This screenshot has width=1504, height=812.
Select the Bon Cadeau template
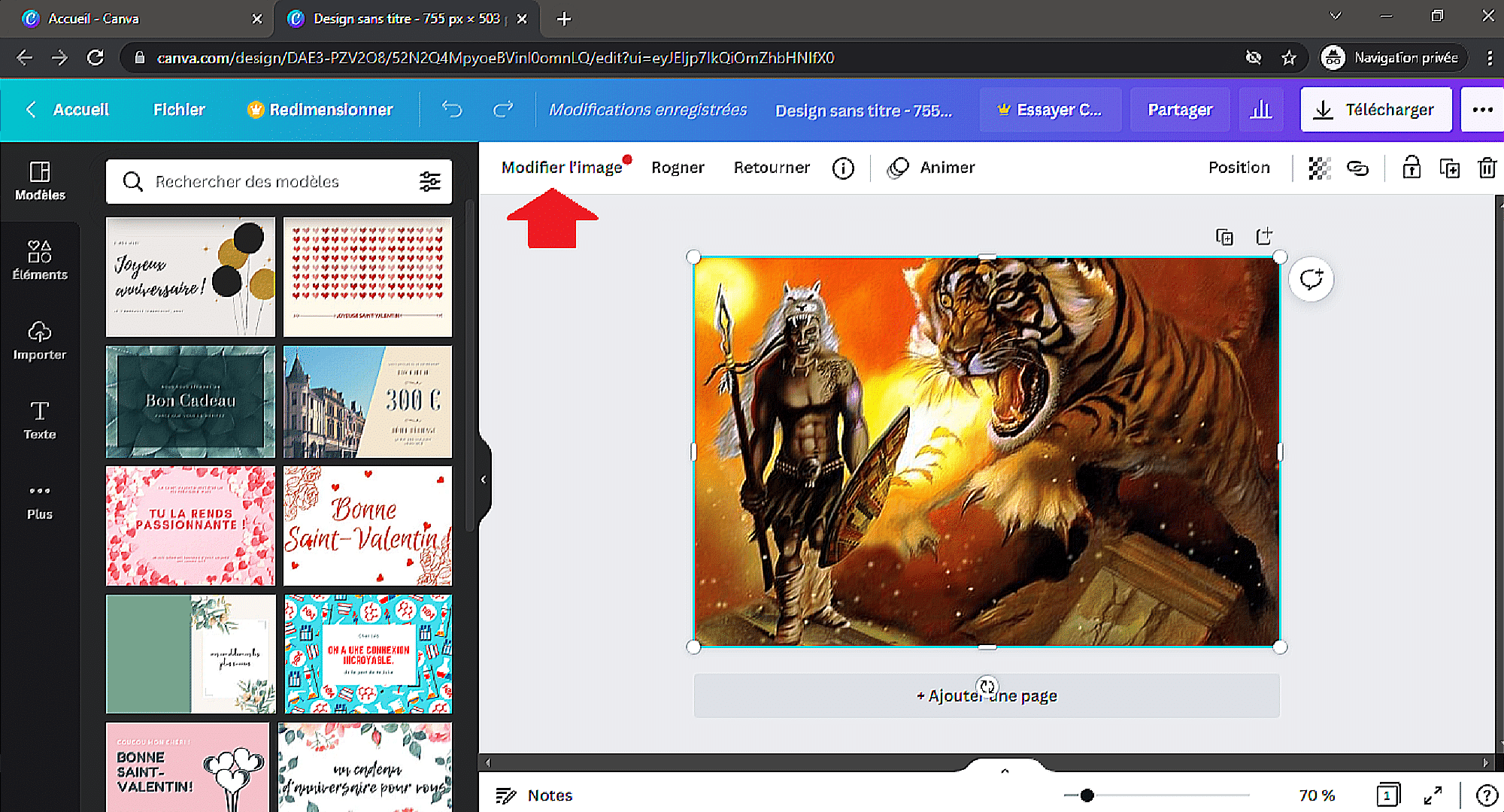pyautogui.click(x=190, y=401)
